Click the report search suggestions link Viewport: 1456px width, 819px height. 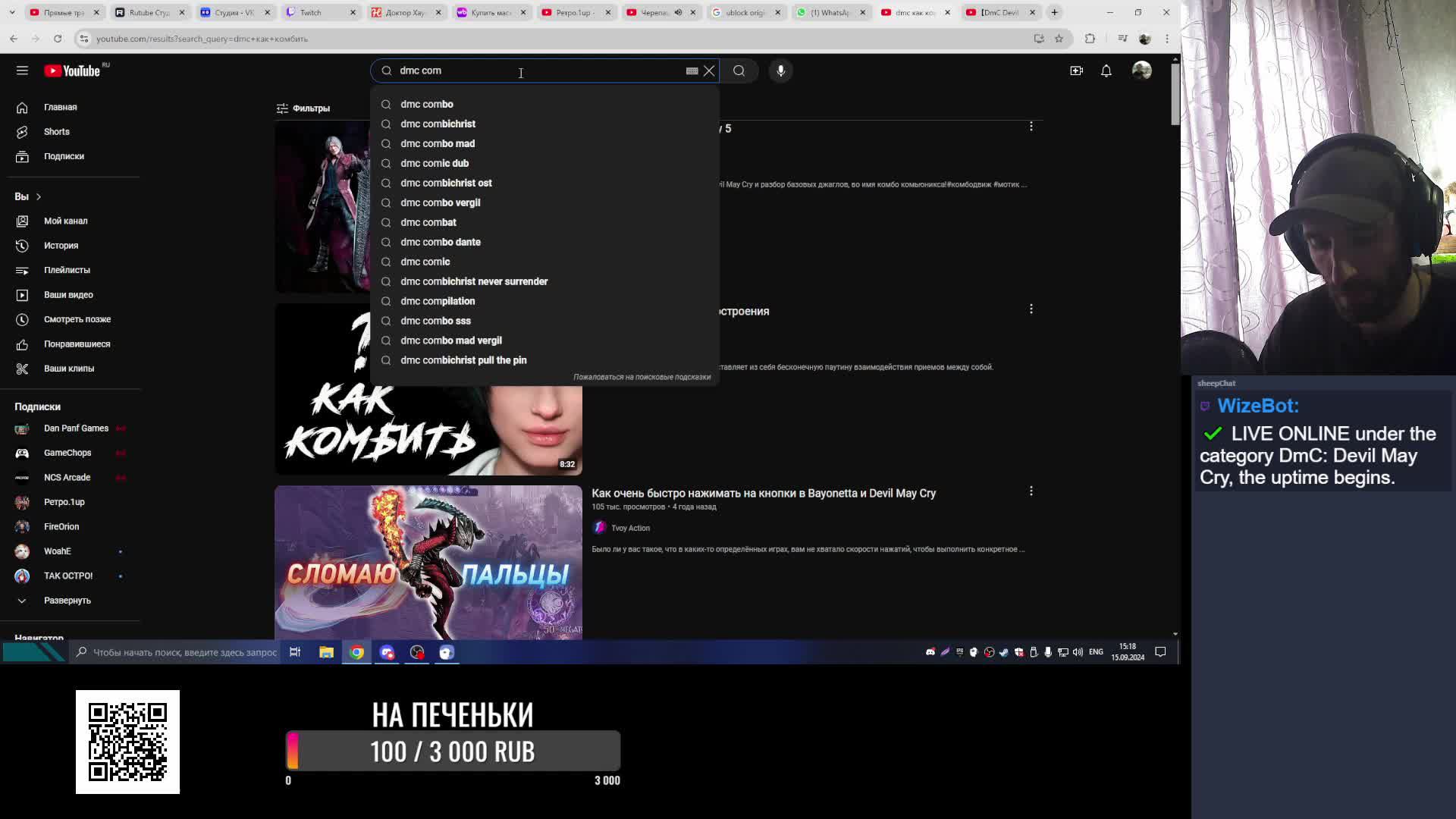click(x=642, y=377)
